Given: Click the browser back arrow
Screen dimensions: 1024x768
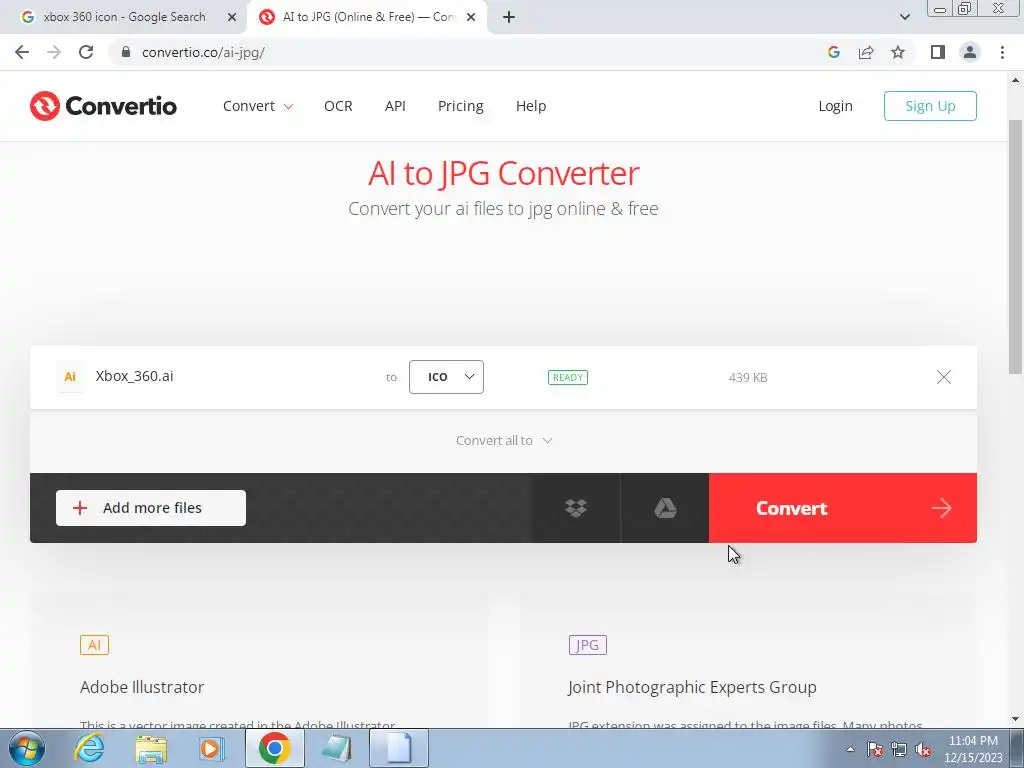Looking at the screenshot, I should [x=22, y=52].
